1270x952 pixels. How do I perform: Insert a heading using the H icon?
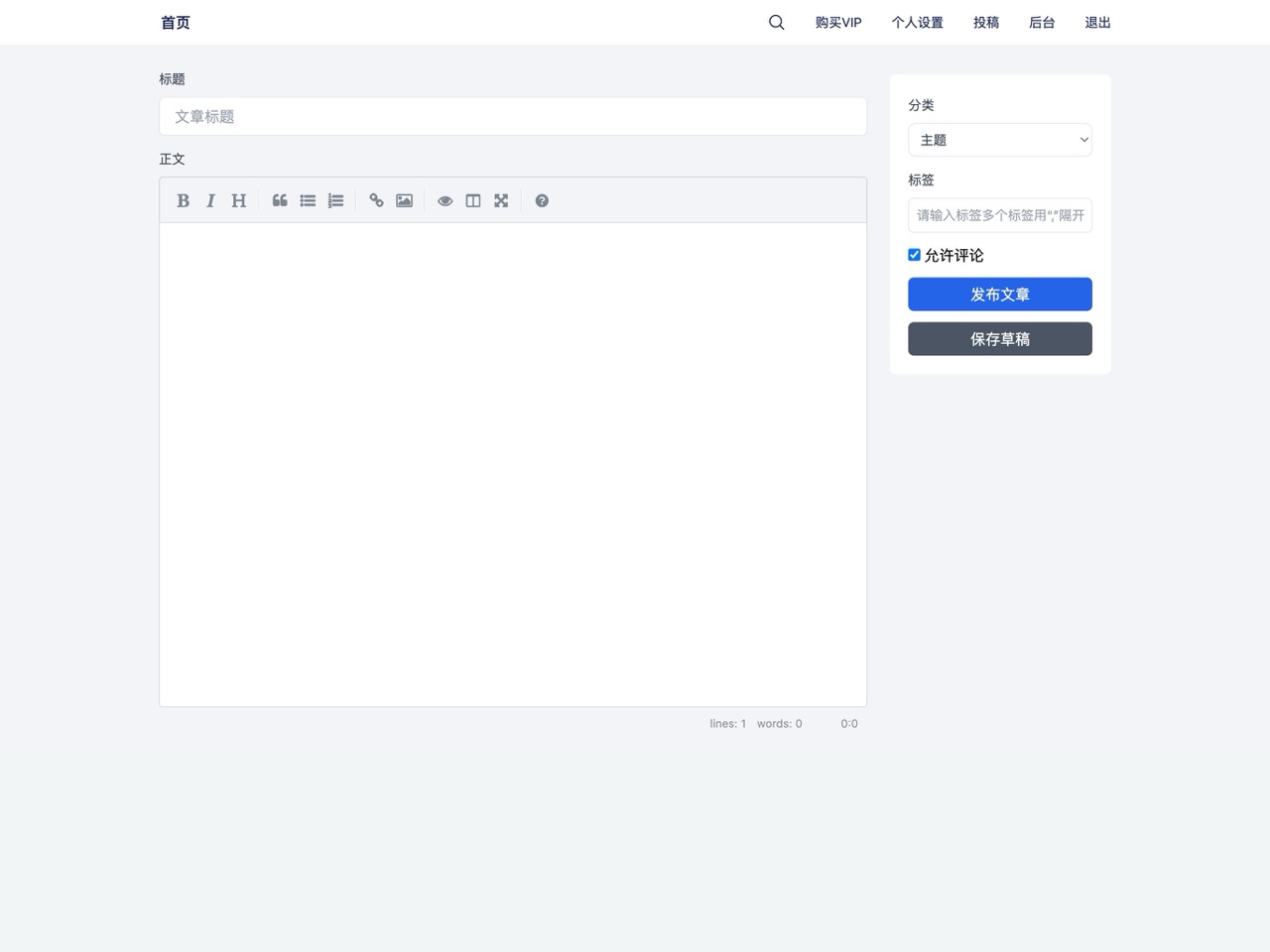click(x=238, y=200)
